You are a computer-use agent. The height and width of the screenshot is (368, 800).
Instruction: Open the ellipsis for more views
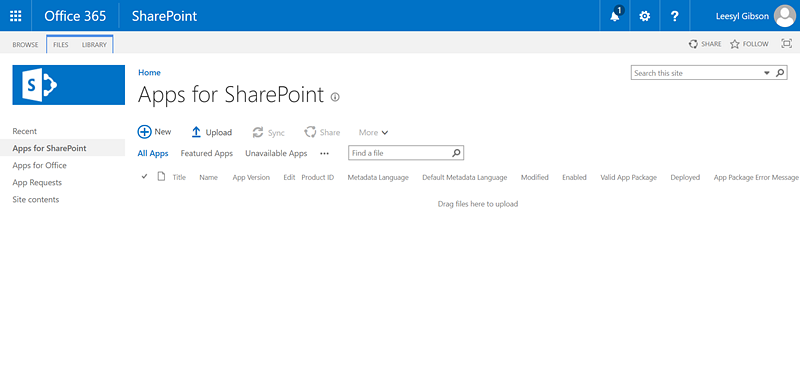coord(324,153)
